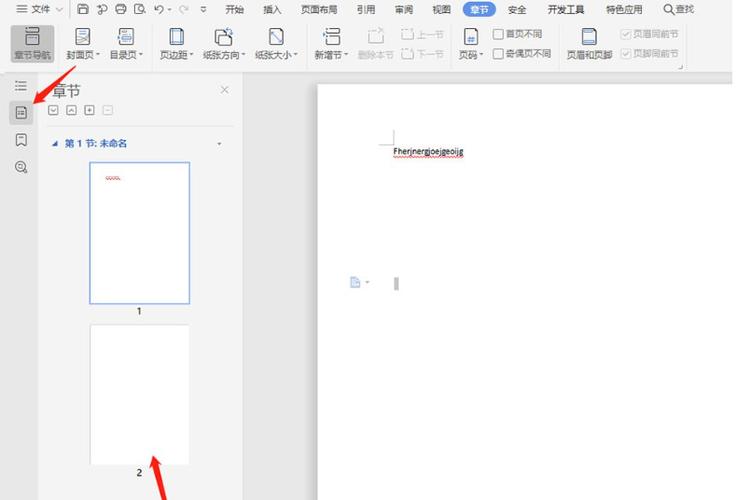Collapse the 第 1 节 section triangle

pos(55,143)
